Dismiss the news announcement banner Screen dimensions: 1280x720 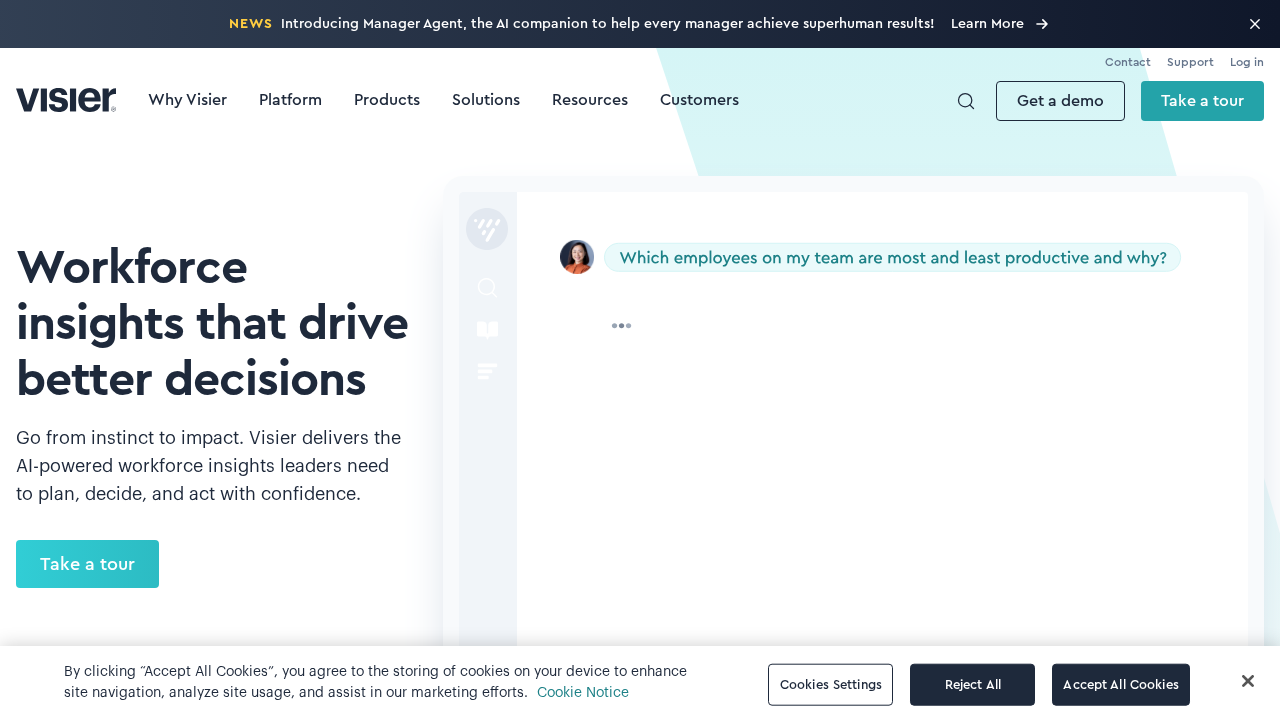point(1254,24)
